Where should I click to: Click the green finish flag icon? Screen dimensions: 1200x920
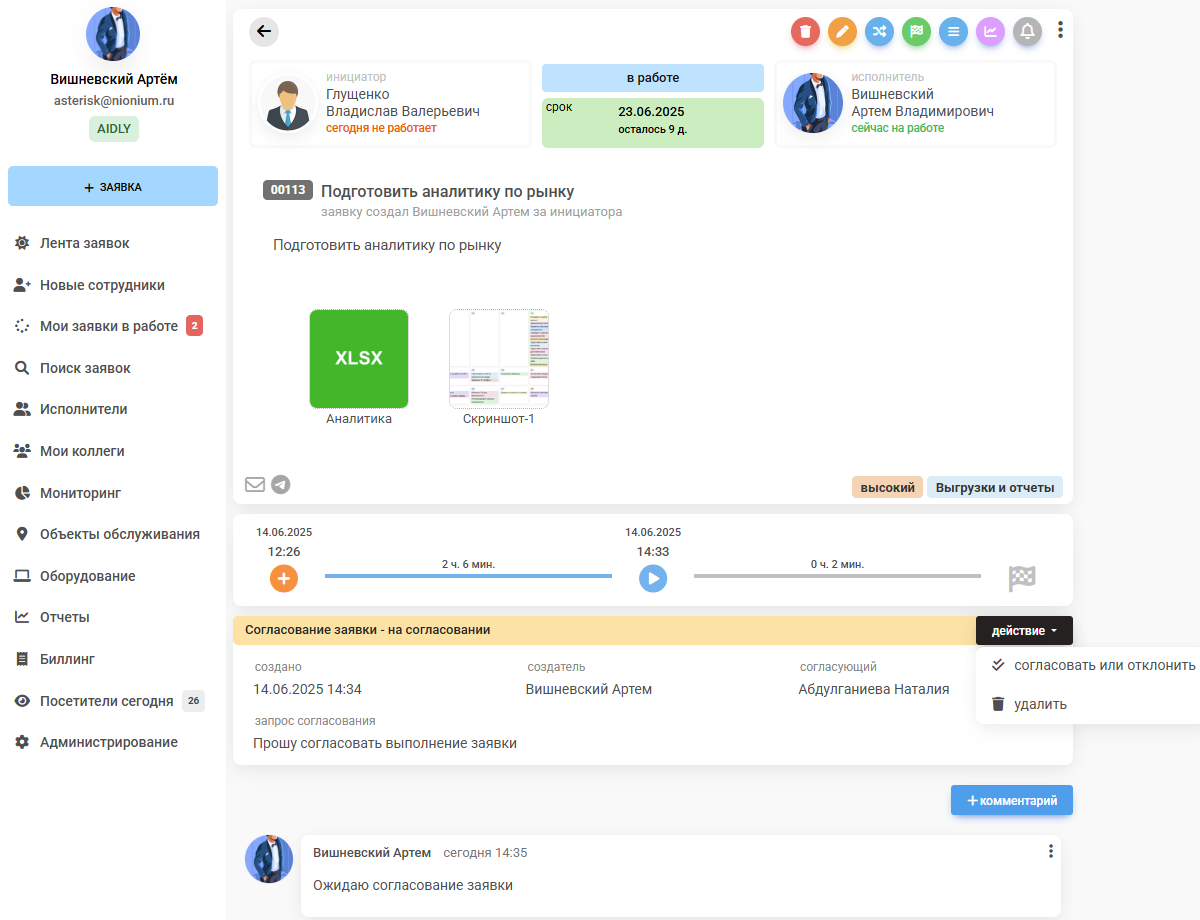click(916, 32)
